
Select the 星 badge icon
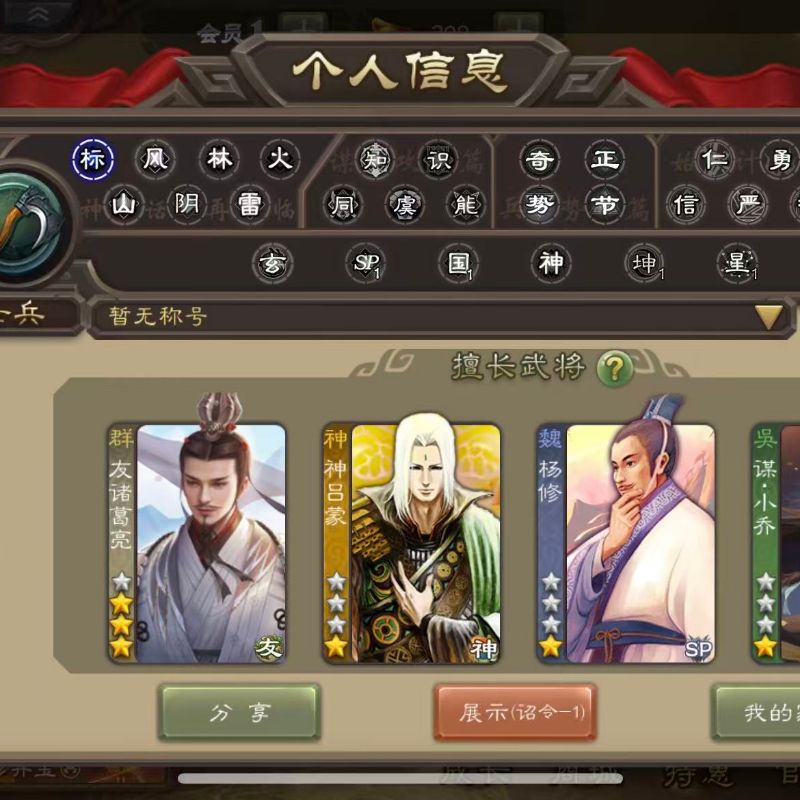click(737, 263)
